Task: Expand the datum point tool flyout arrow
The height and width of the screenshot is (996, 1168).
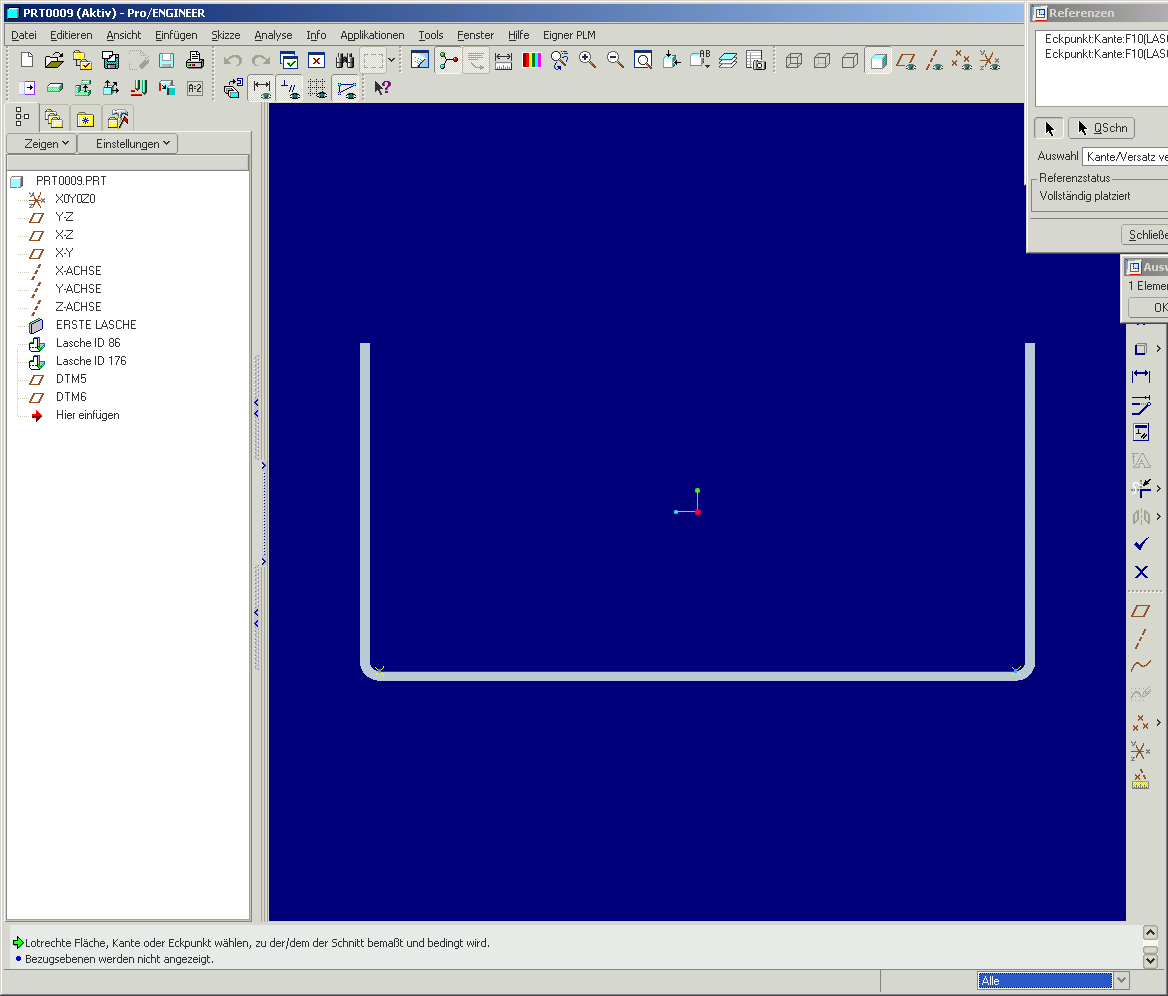Action: [1158, 723]
